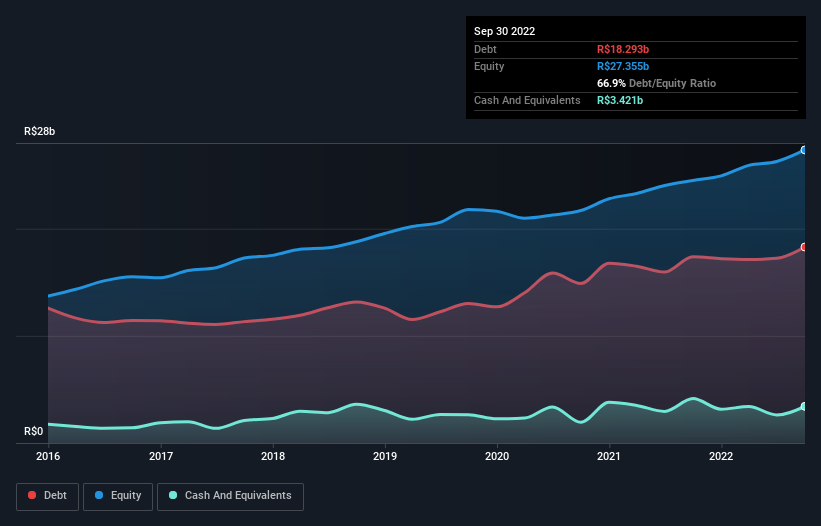Click the R$18.293b debt value
821x526 pixels.
pos(623,49)
